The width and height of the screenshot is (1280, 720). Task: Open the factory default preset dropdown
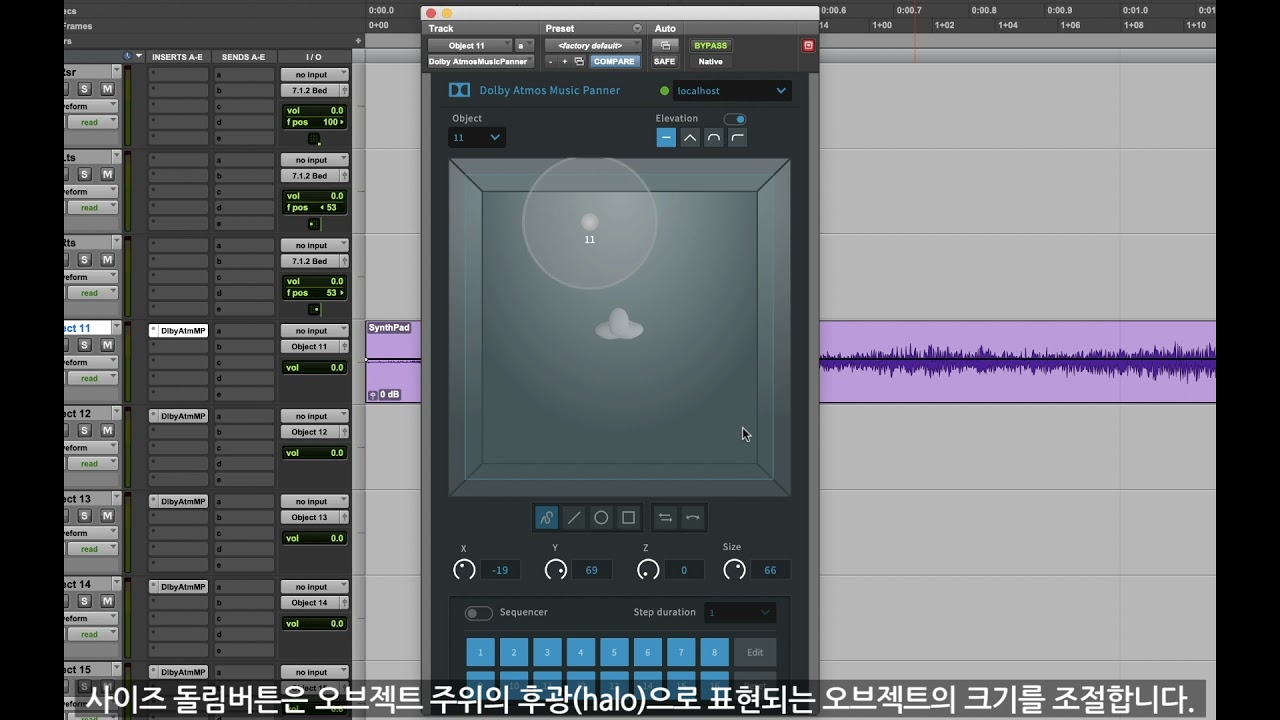[595, 45]
